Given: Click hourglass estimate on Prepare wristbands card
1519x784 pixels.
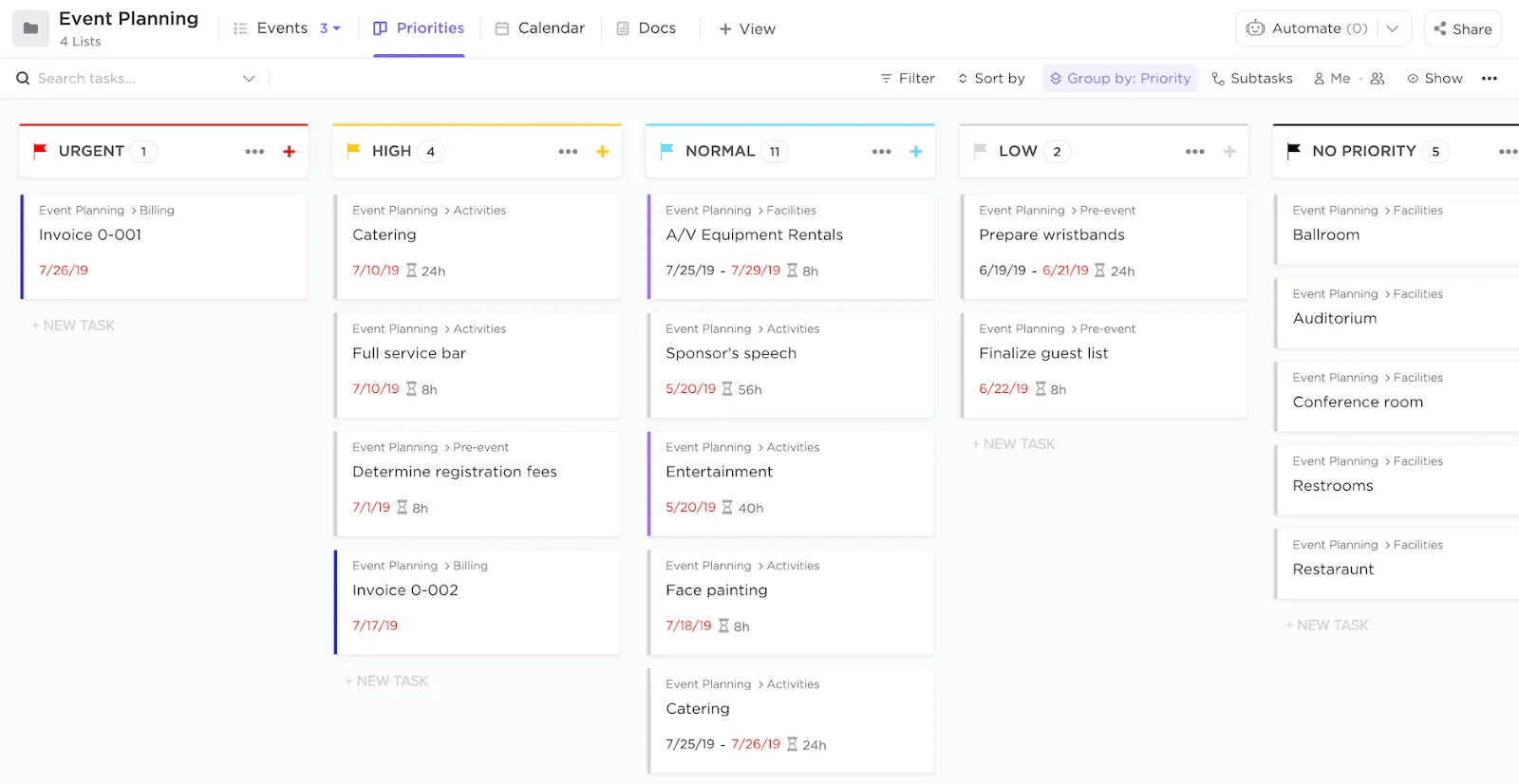Looking at the screenshot, I should (x=1099, y=271).
